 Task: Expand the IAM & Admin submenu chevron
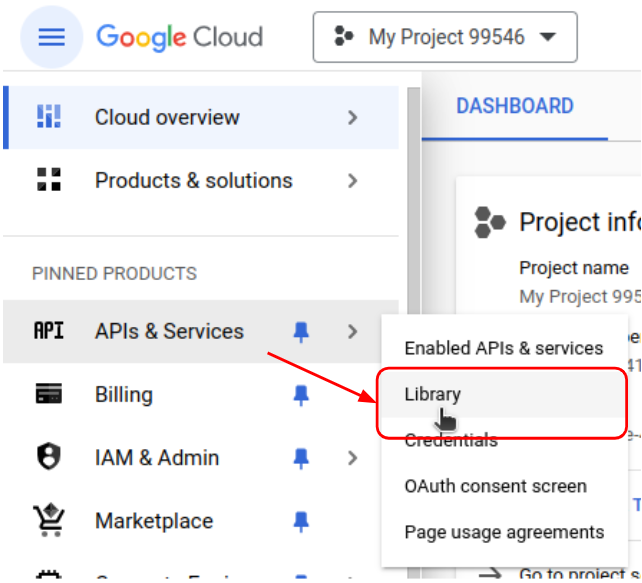tap(352, 458)
